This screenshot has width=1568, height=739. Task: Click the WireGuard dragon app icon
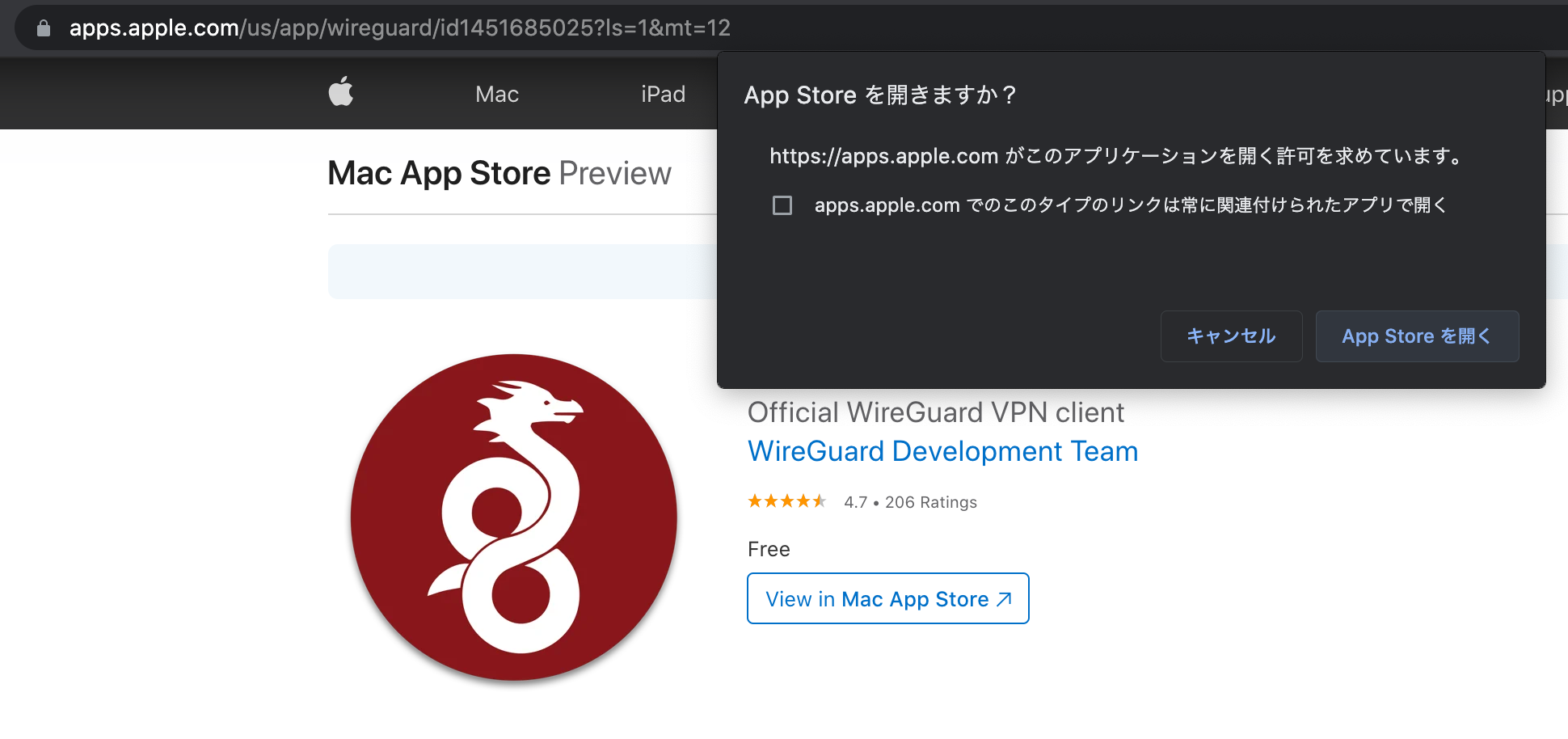(514, 517)
